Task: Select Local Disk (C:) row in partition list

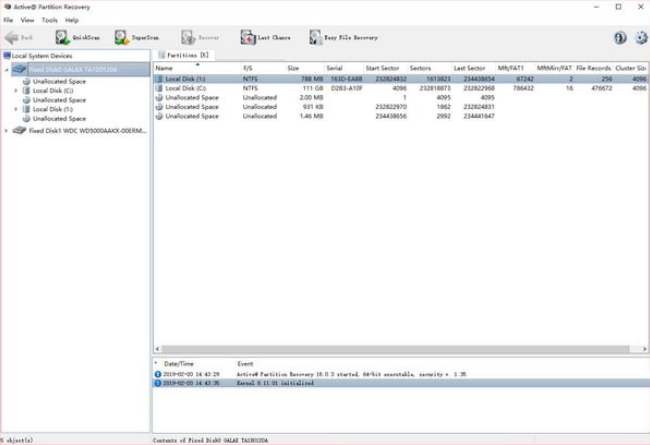Action: (400, 88)
